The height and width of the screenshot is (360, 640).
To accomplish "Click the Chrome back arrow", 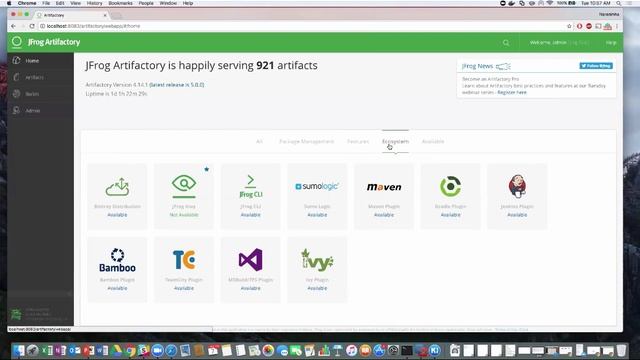I will point(14,26).
